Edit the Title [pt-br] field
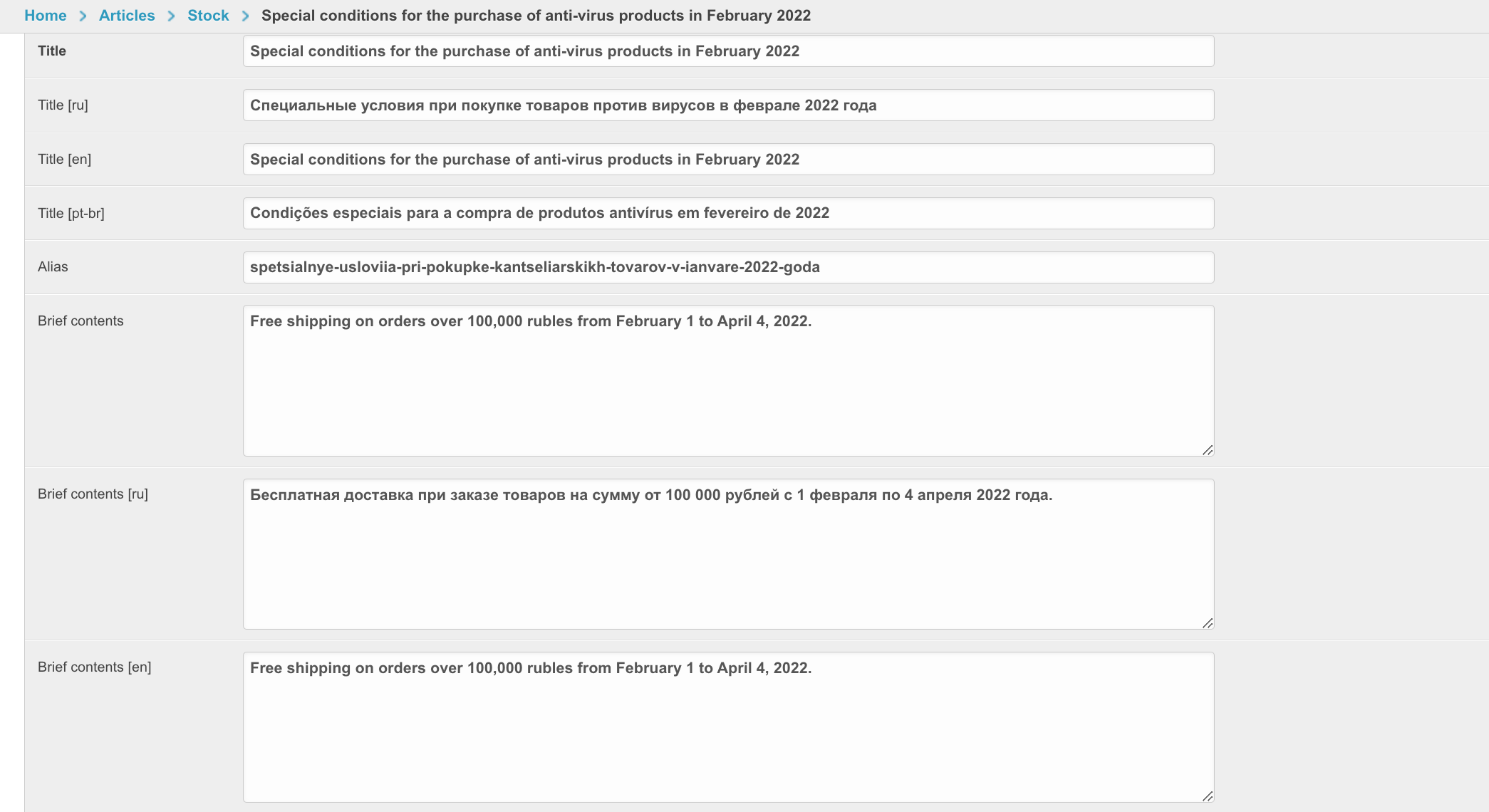This screenshot has width=1489, height=812. 728,213
